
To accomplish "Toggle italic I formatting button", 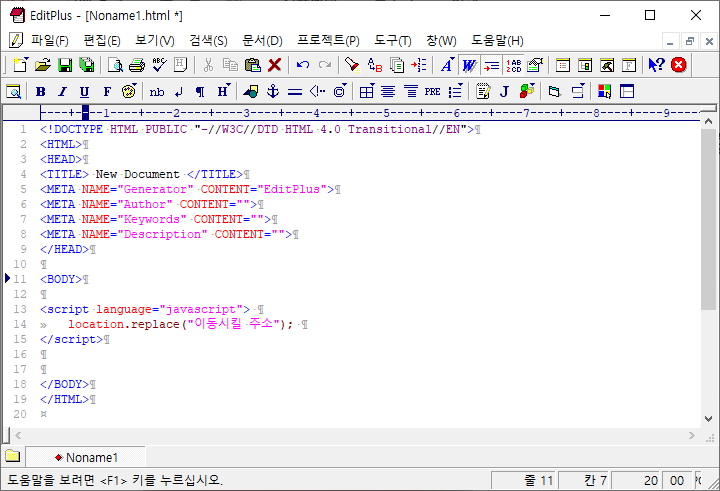I will point(62,91).
